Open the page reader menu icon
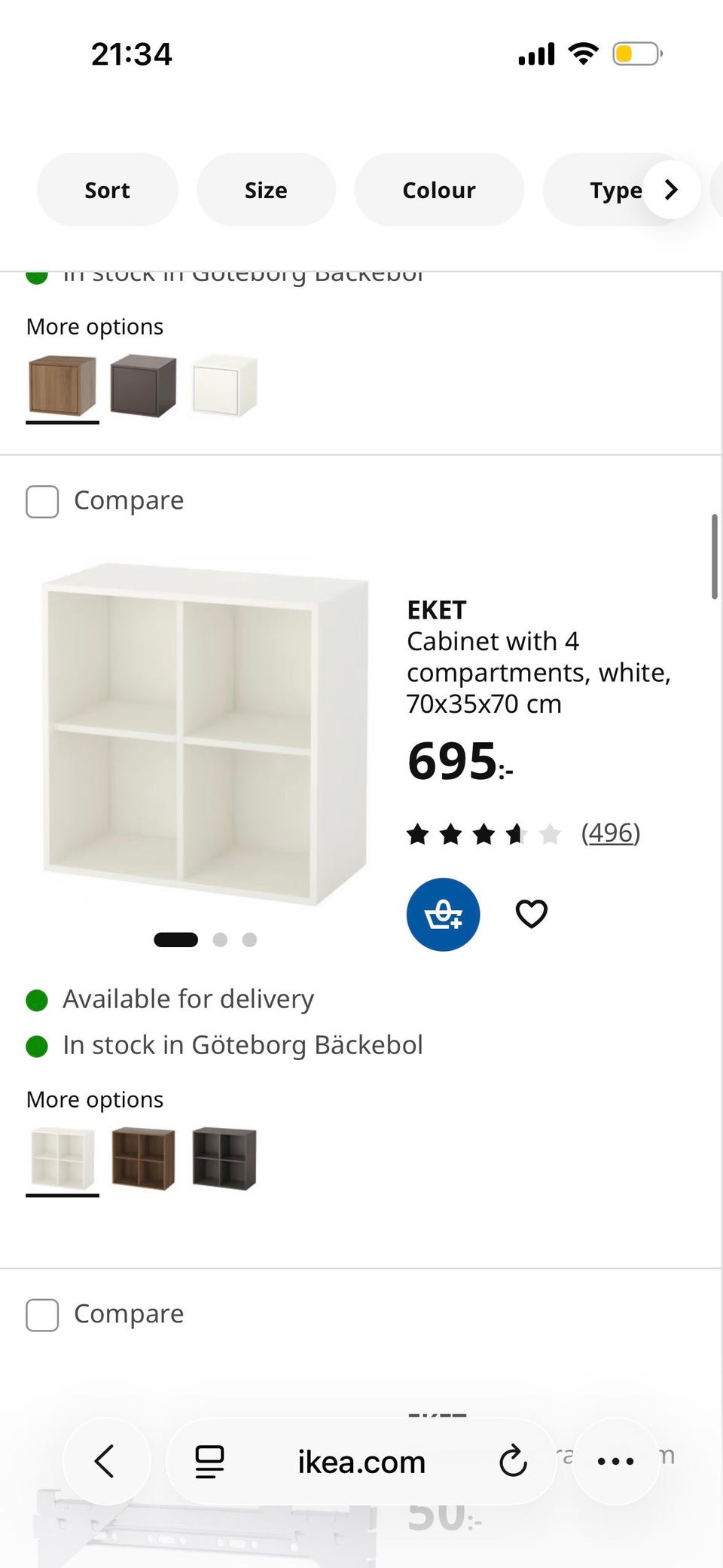The height and width of the screenshot is (1568, 723). click(x=209, y=1461)
